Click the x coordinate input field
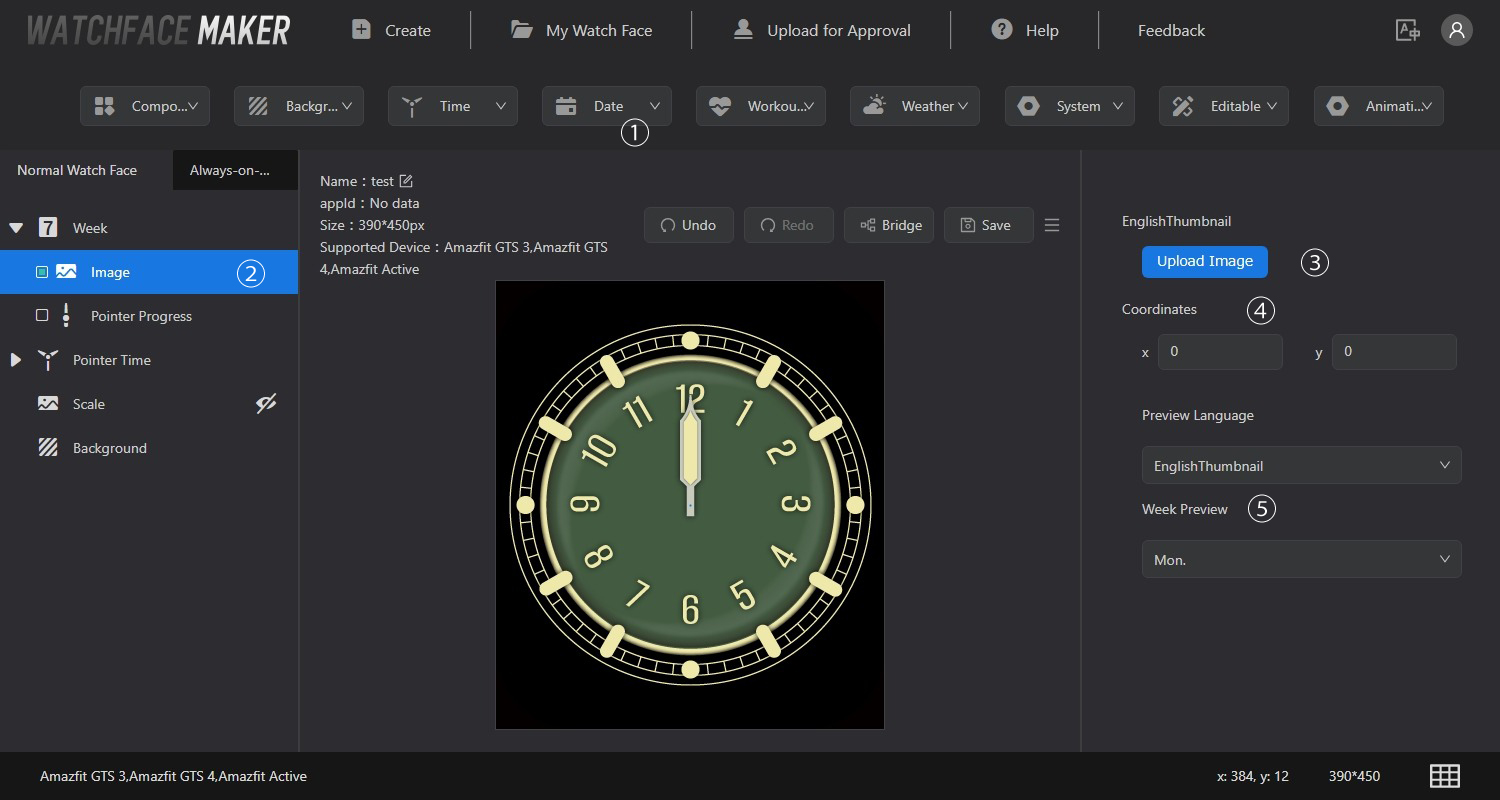This screenshot has width=1500, height=800. tap(1220, 352)
